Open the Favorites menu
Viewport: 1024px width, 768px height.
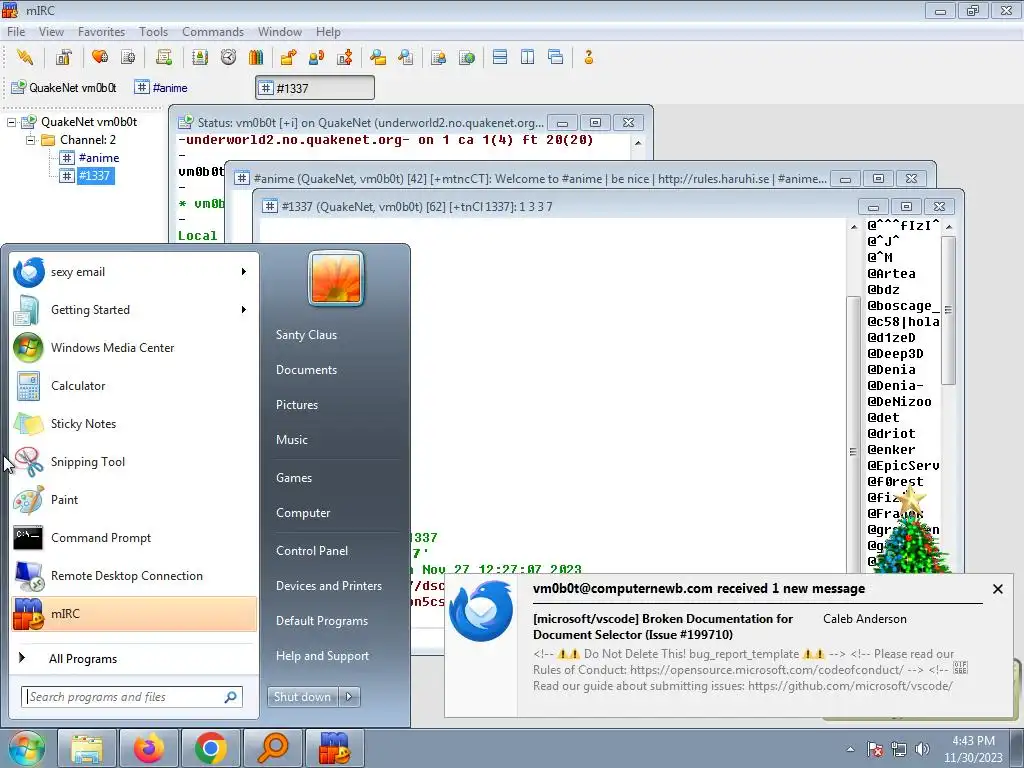[x=101, y=31]
